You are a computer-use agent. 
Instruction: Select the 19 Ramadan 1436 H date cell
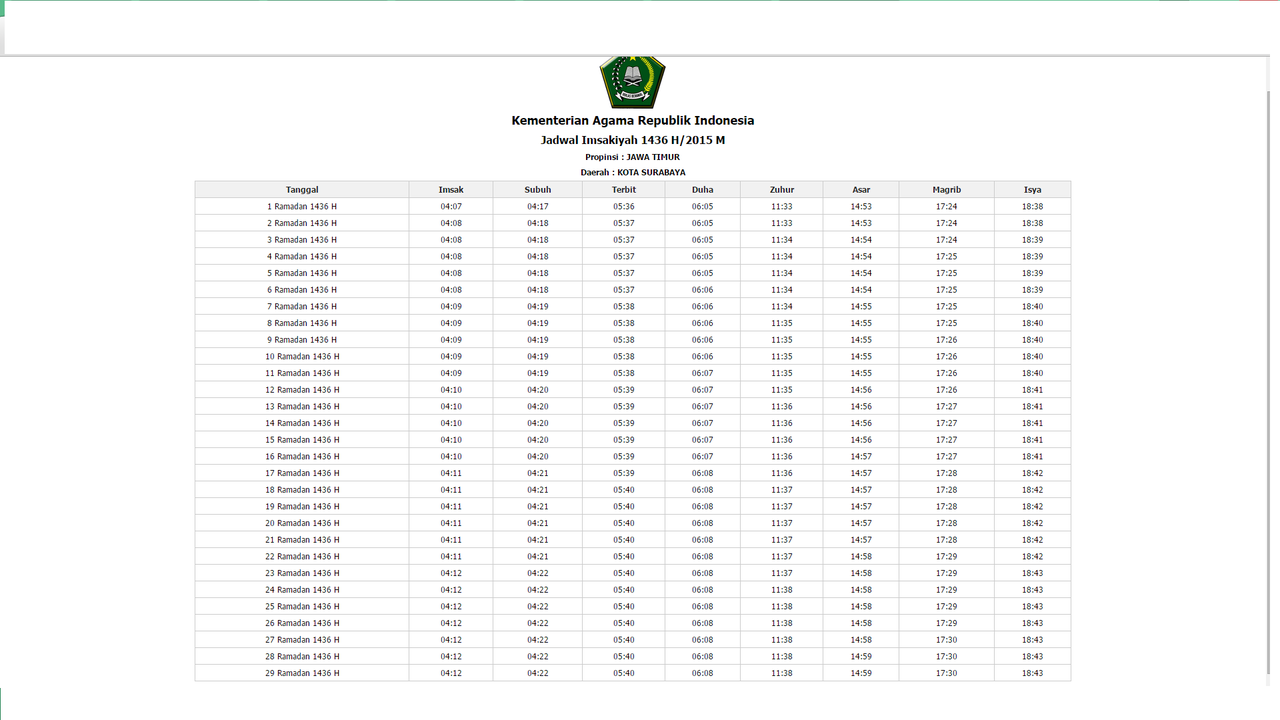coord(302,507)
